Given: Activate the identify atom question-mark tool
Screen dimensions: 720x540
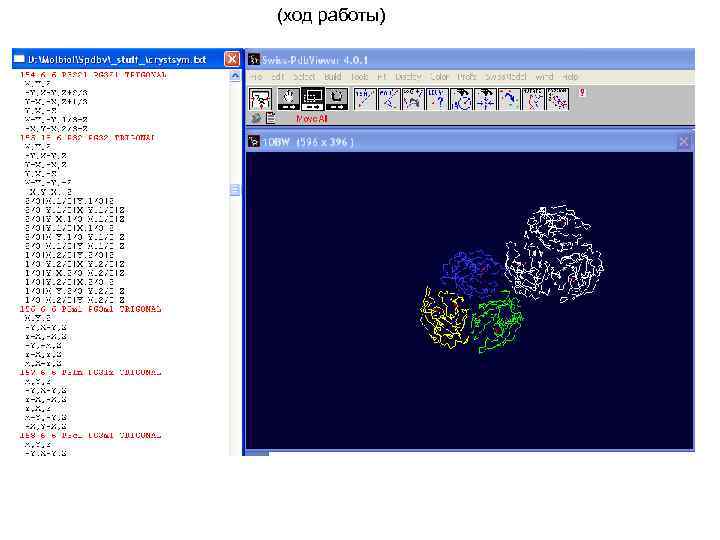Looking at the screenshot, I should pyautogui.click(x=437, y=99).
